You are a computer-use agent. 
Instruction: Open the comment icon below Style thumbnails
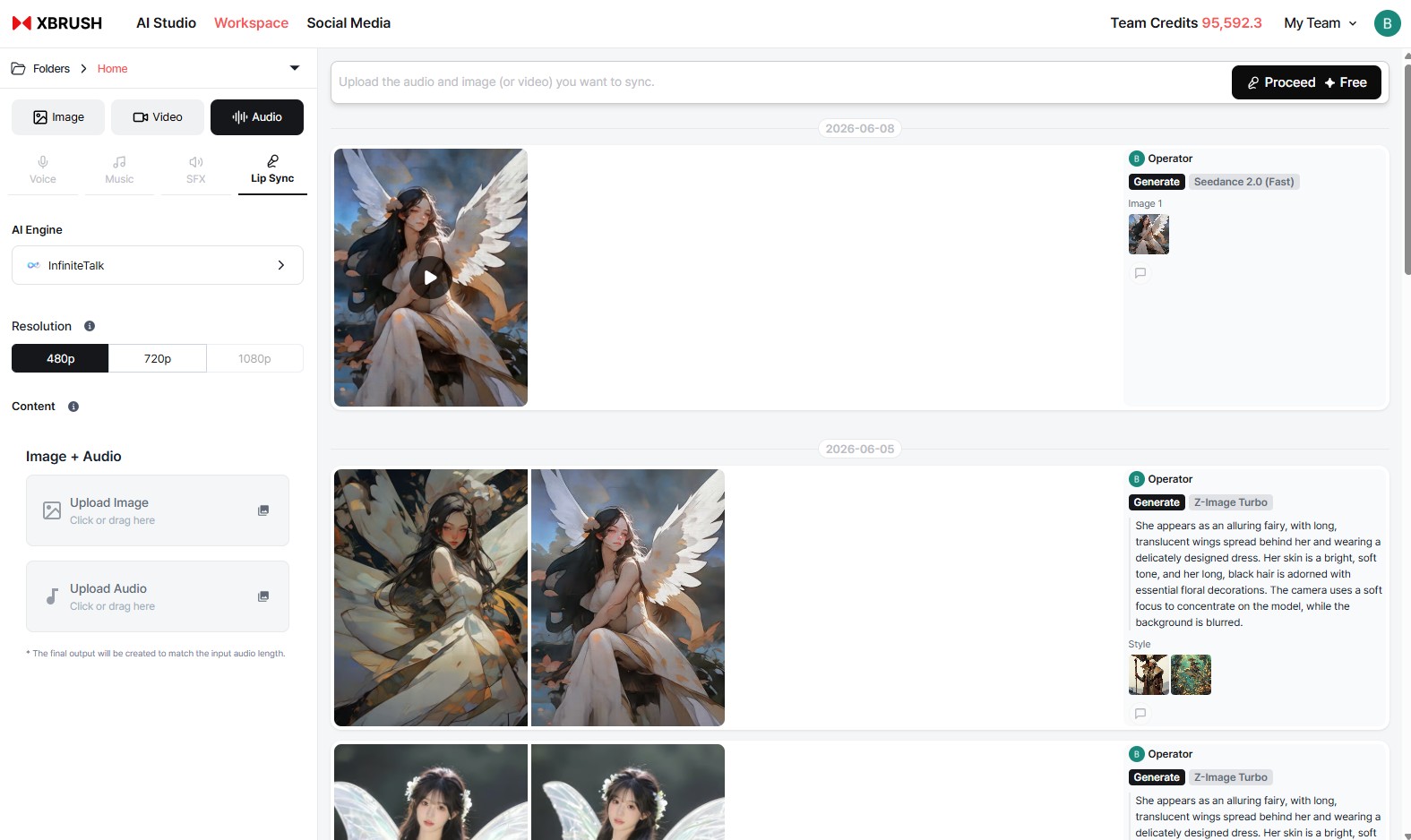click(x=1140, y=714)
